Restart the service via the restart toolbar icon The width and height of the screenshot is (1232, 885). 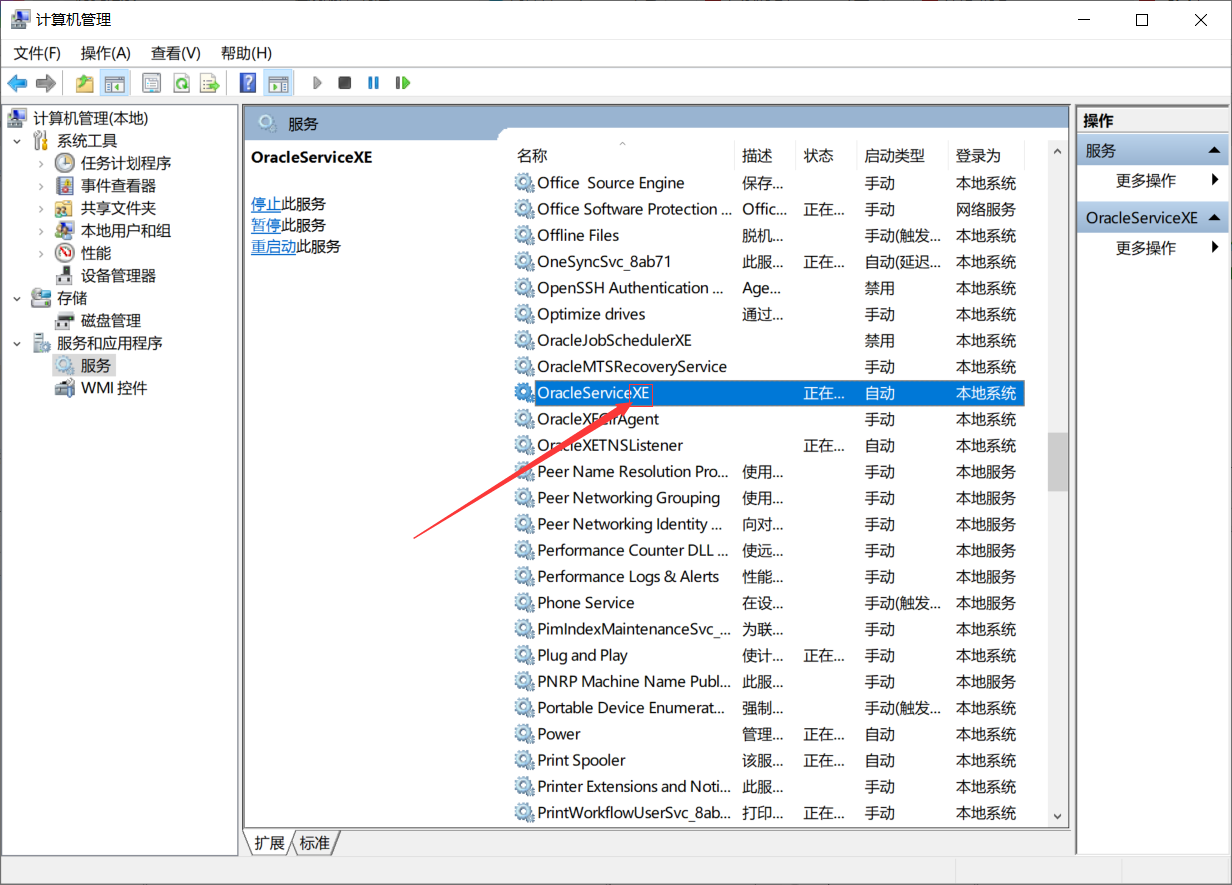[402, 83]
